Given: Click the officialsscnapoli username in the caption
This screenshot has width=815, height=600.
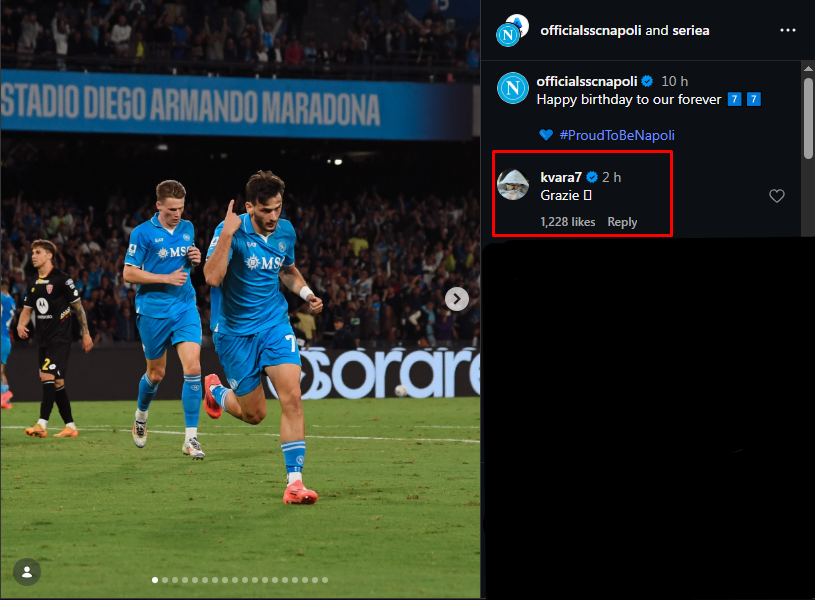Looking at the screenshot, I should (586, 81).
